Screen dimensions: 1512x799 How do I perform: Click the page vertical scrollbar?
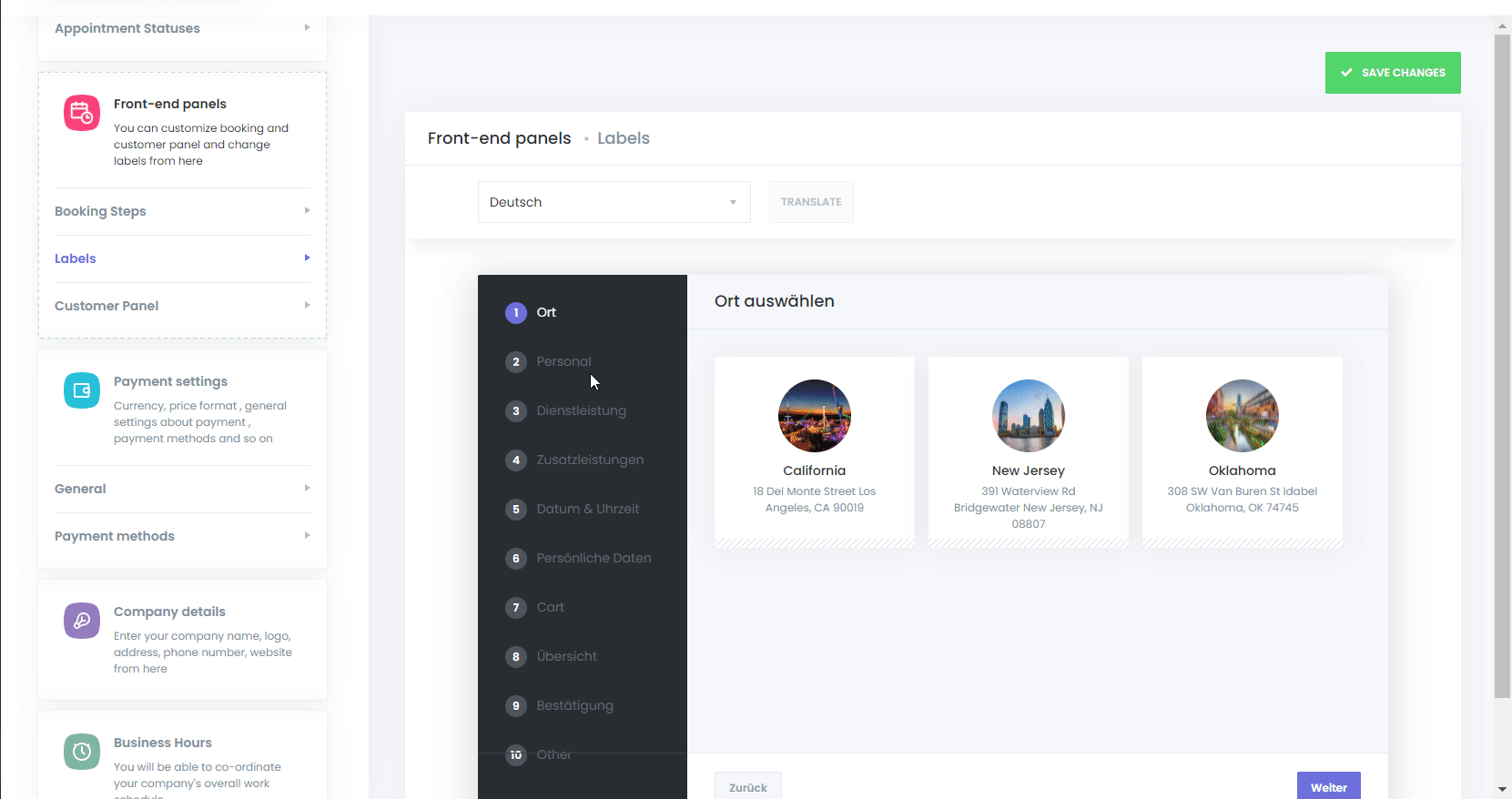(x=1502, y=364)
